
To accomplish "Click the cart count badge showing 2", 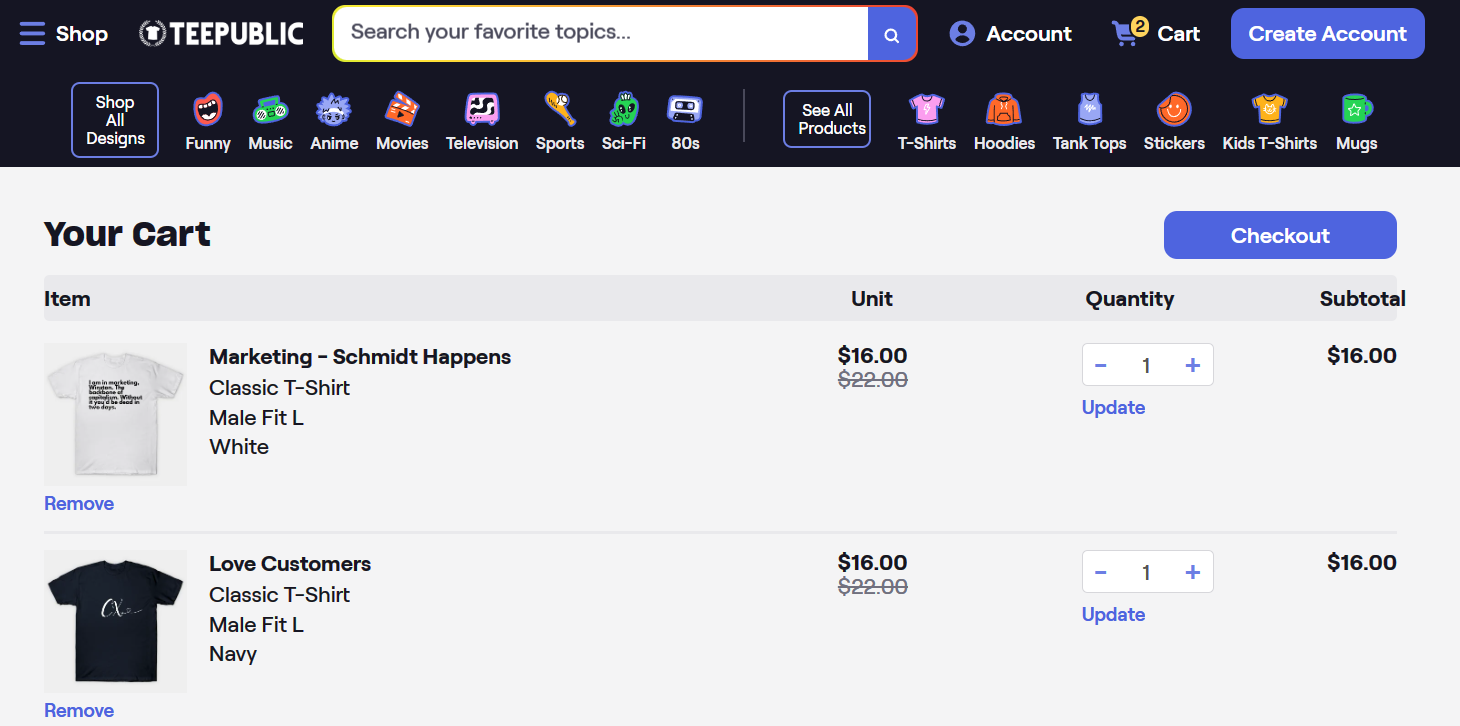I will point(1140,26).
